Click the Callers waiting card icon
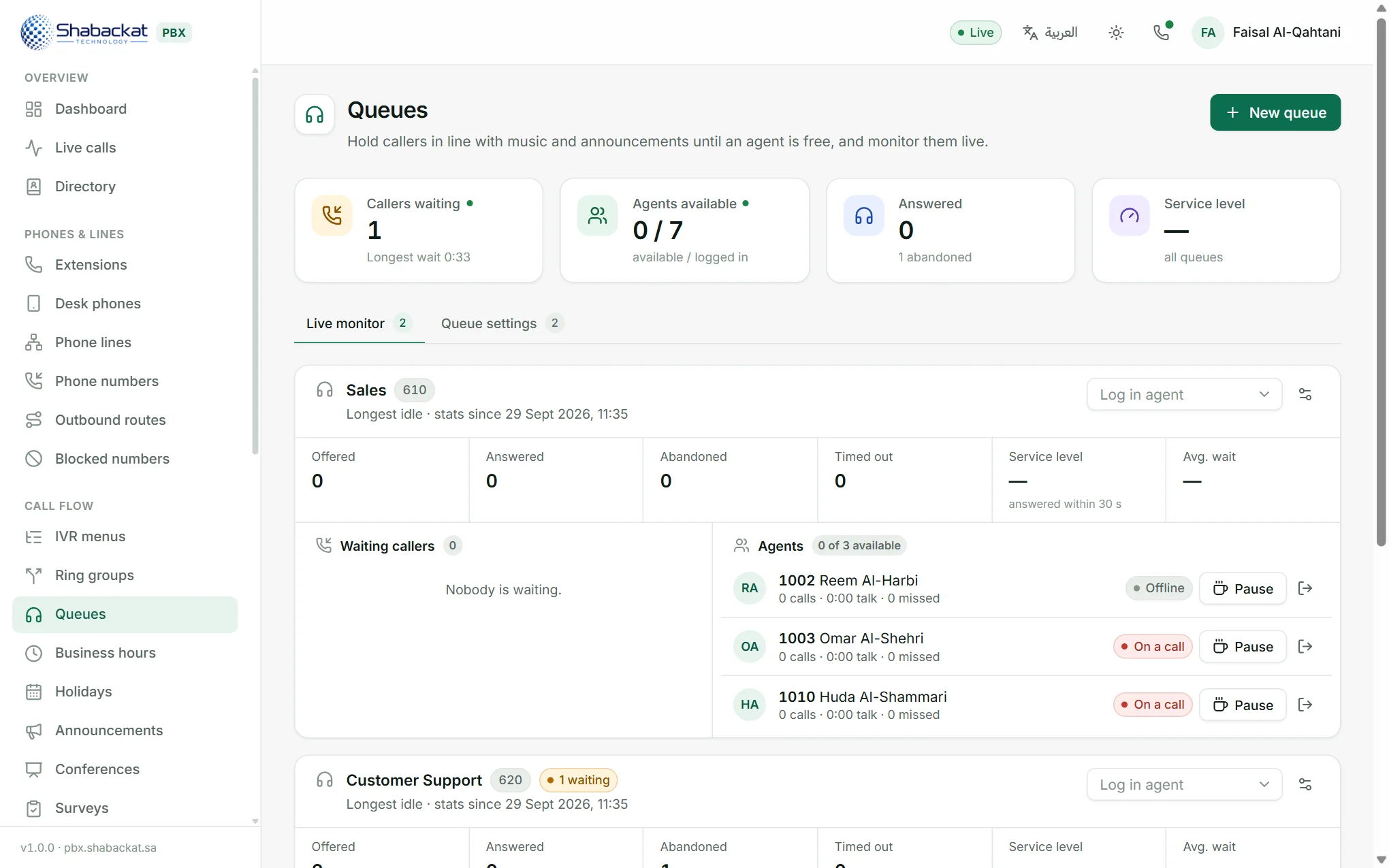The width and height of the screenshot is (1389, 868). coord(332,216)
